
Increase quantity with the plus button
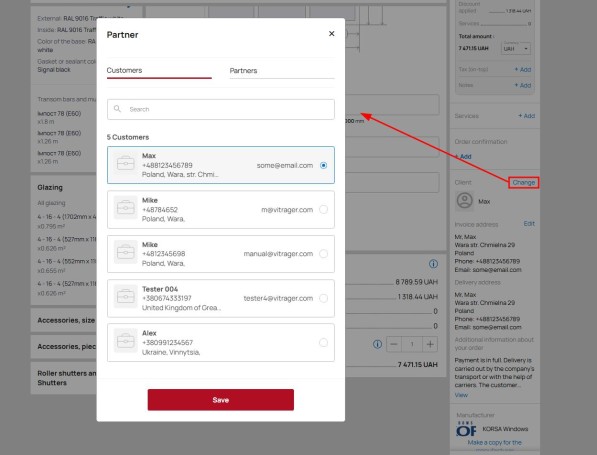coord(430,344)
